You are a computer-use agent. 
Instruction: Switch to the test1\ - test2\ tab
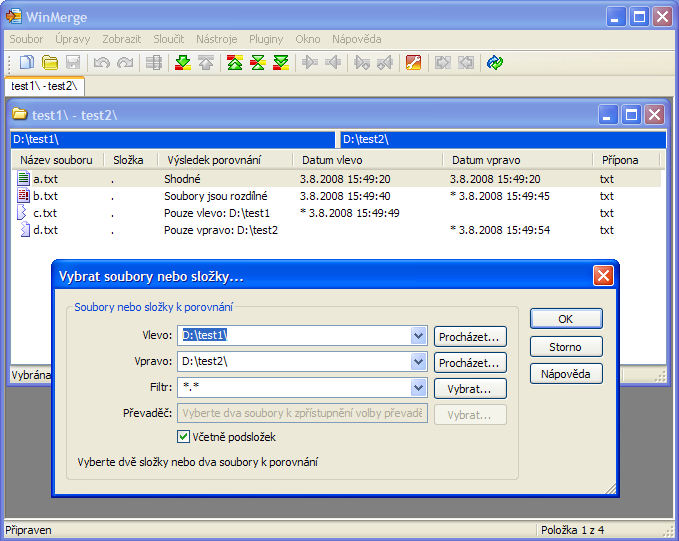click(x=44, y=87)
